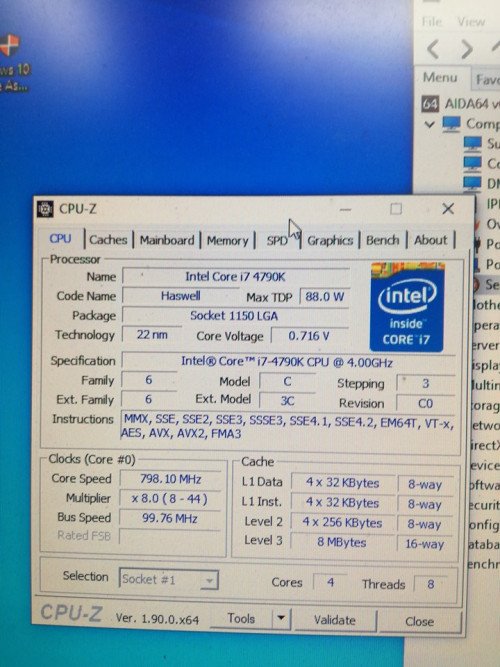Show the About tab in CPU-Z

431,240
